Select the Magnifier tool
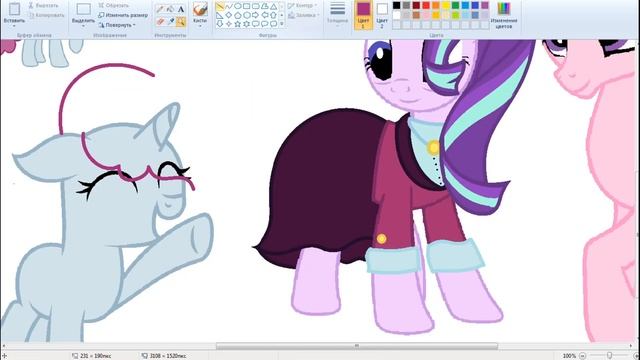 (x=180, y=22)
